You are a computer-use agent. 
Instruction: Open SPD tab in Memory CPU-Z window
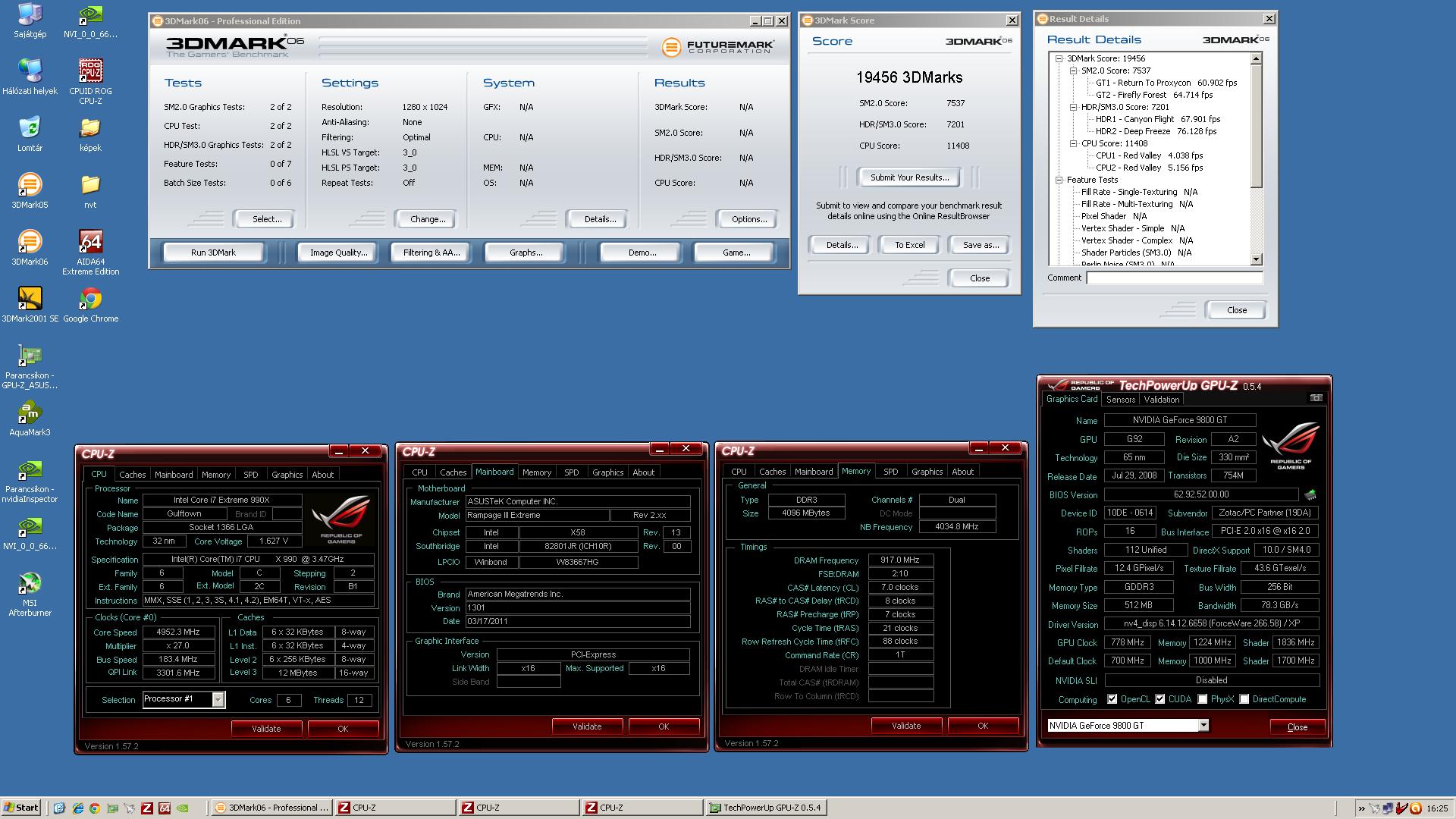click(x=890, y=472)
